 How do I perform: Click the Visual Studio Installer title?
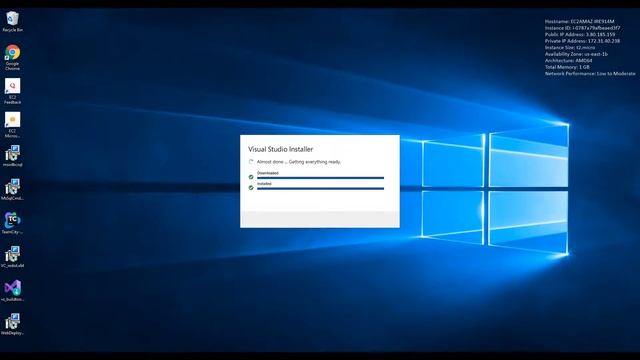pos(280,149)
